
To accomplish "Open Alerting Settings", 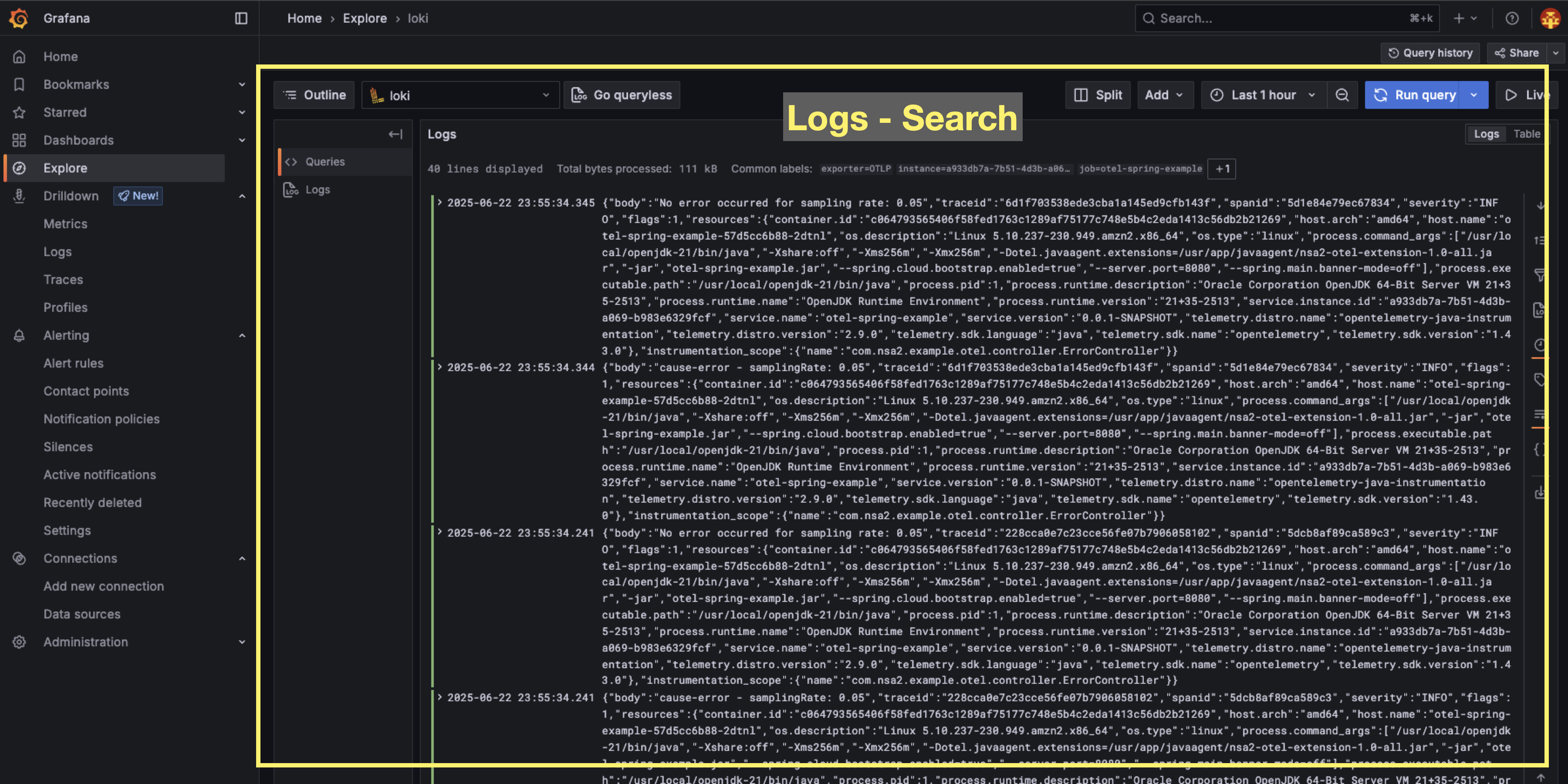I will 67,531.
